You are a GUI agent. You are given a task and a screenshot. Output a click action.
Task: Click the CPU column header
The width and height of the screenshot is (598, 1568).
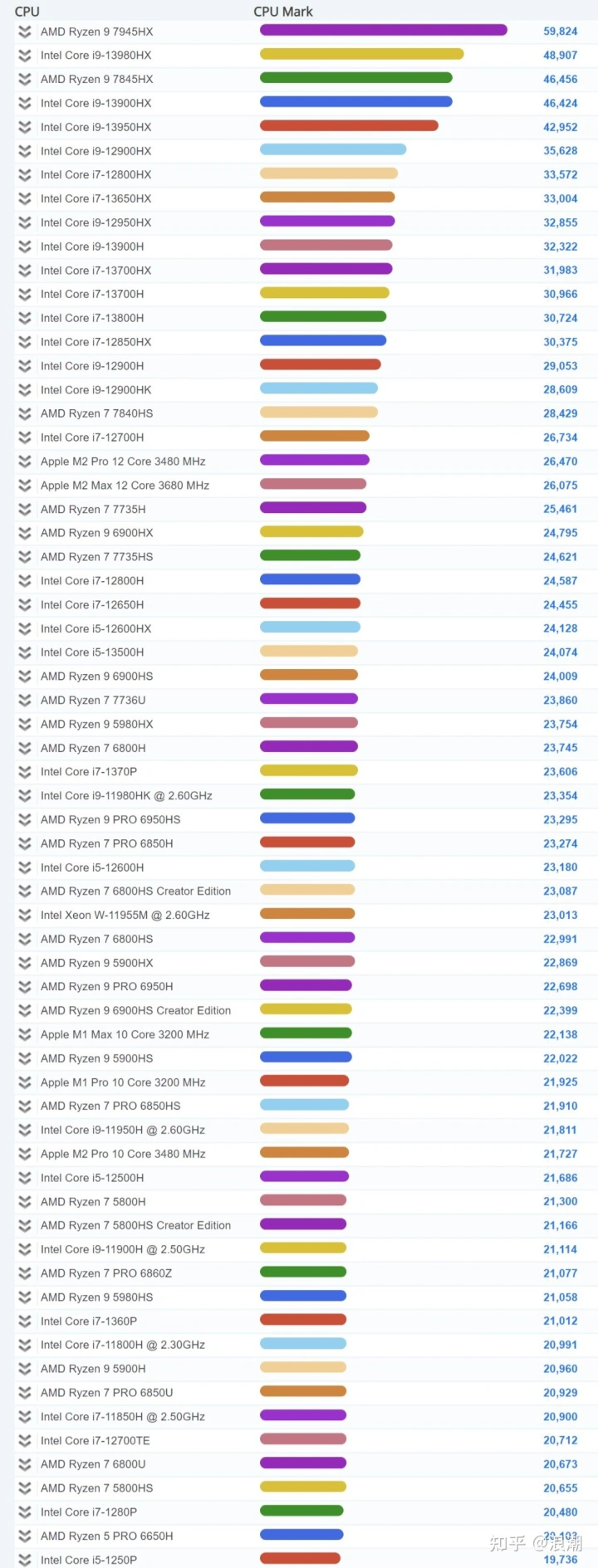click(27, 12)
